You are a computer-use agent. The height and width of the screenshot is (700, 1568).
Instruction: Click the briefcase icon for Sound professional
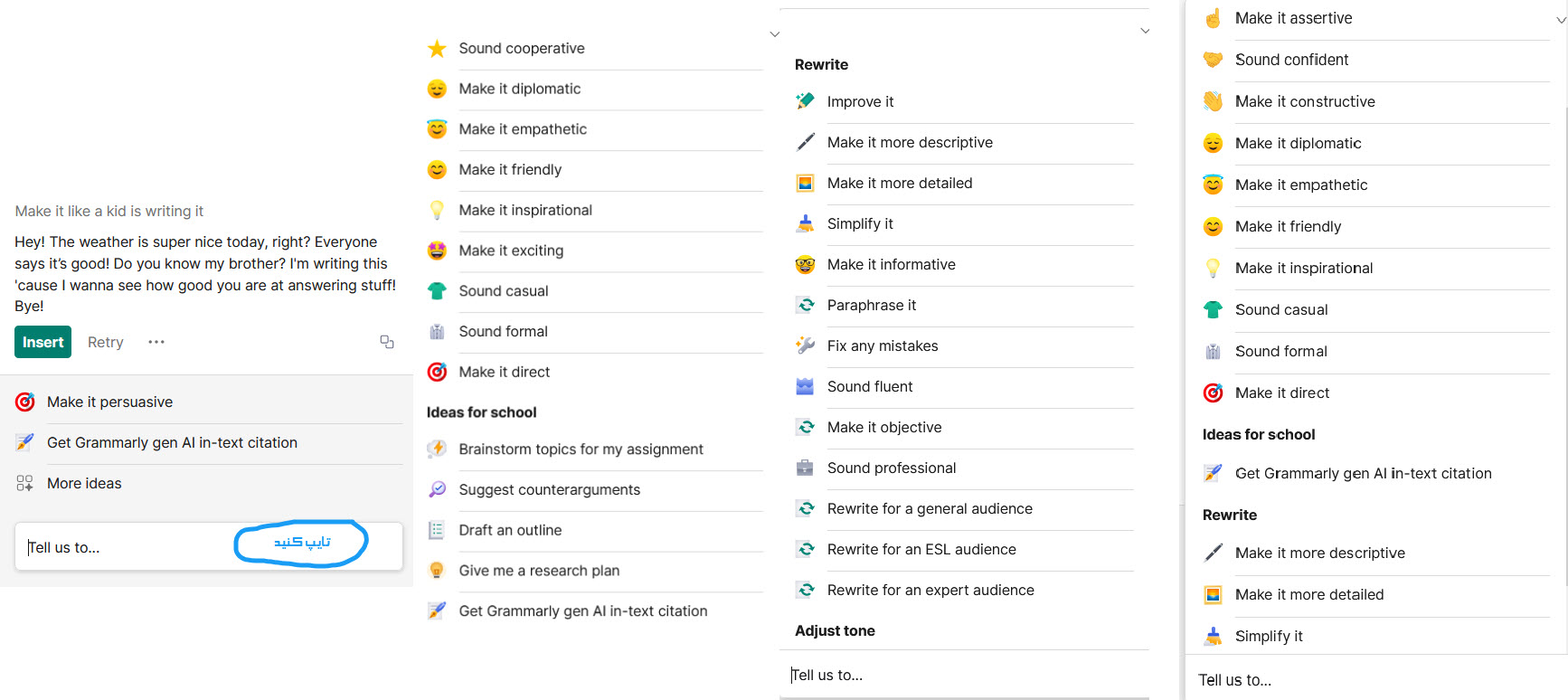[805, 468]
